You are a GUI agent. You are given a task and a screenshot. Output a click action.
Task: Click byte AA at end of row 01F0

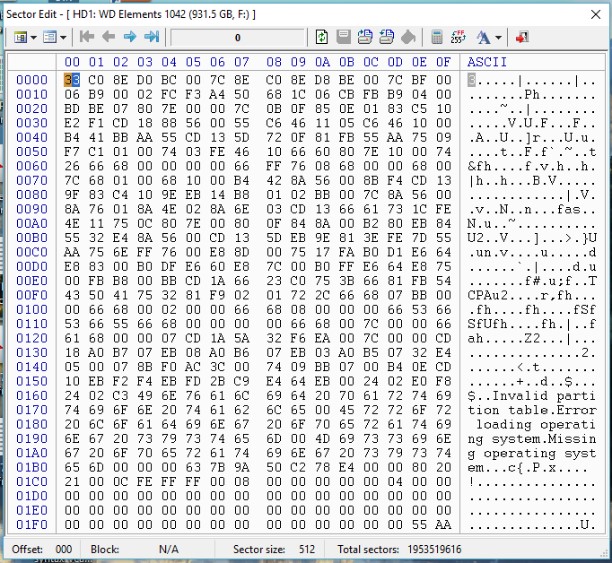coord(443,525)
